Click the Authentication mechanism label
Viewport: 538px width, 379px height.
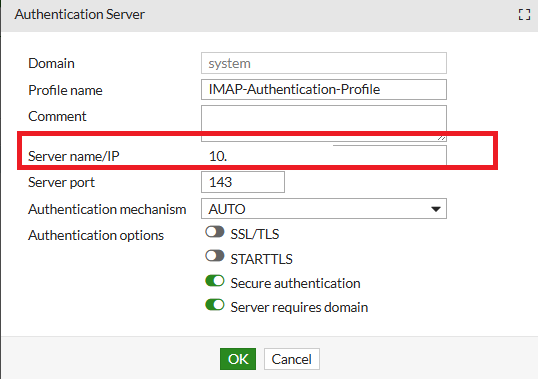(107, 209)
